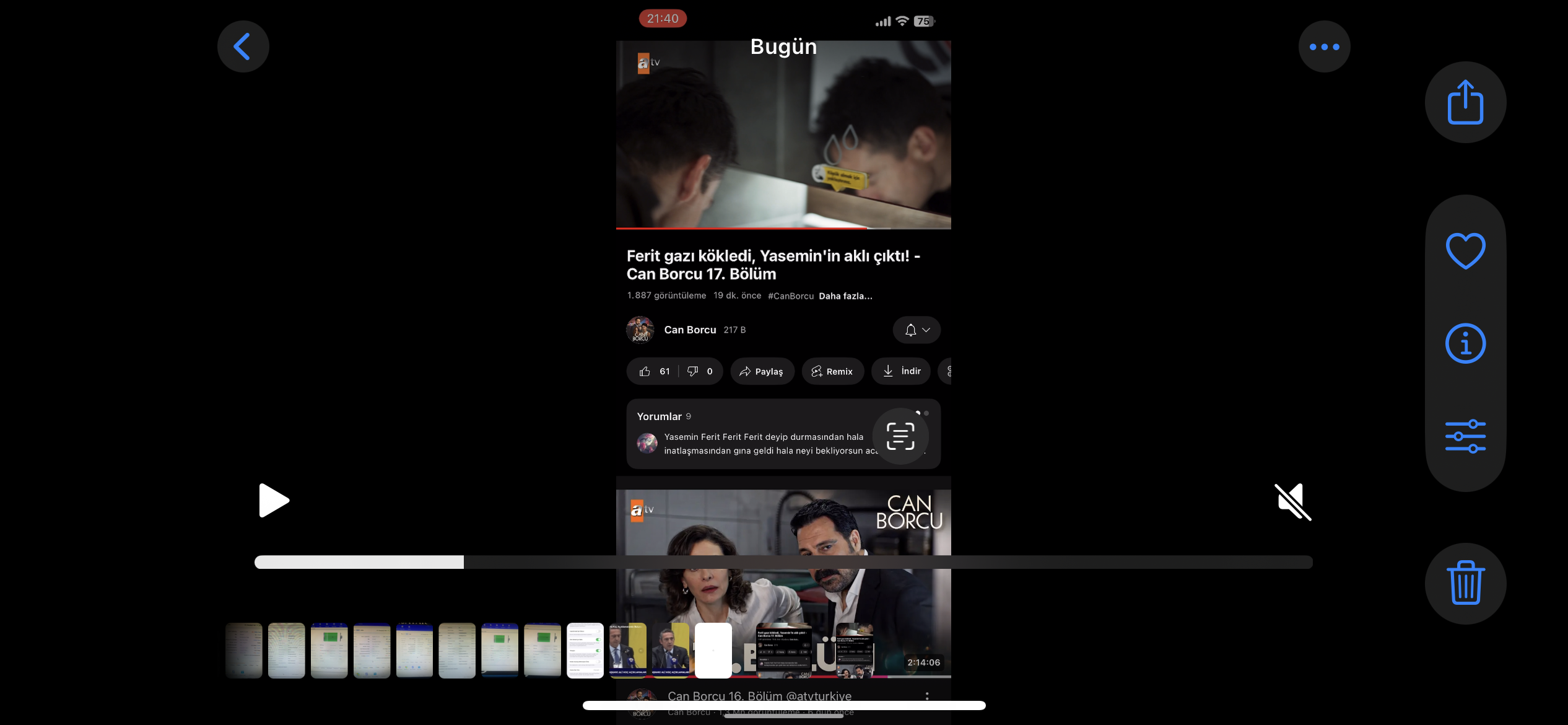Image resolution: width=1568 pixels, height=725 pixels.
Task: Tap the Remix button
Action: click(x=832, y=371)
